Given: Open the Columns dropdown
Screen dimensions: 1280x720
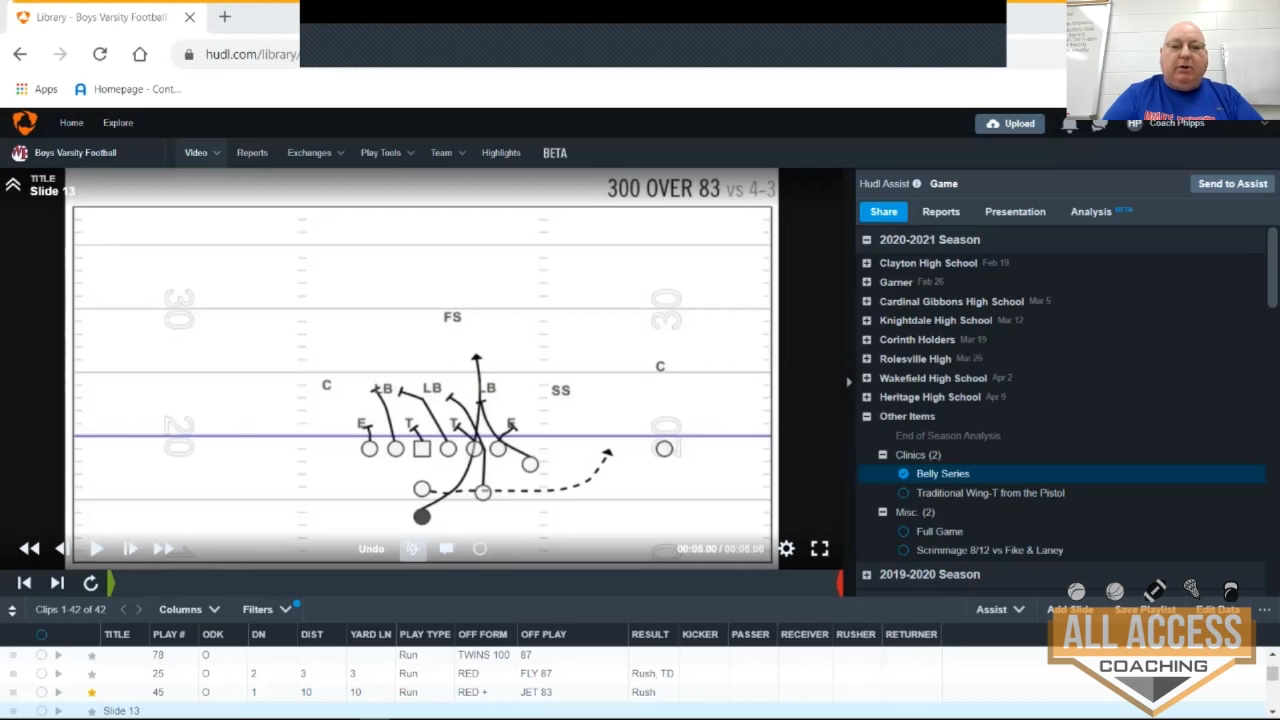Looking at the screenshot, I should [188, 609].
